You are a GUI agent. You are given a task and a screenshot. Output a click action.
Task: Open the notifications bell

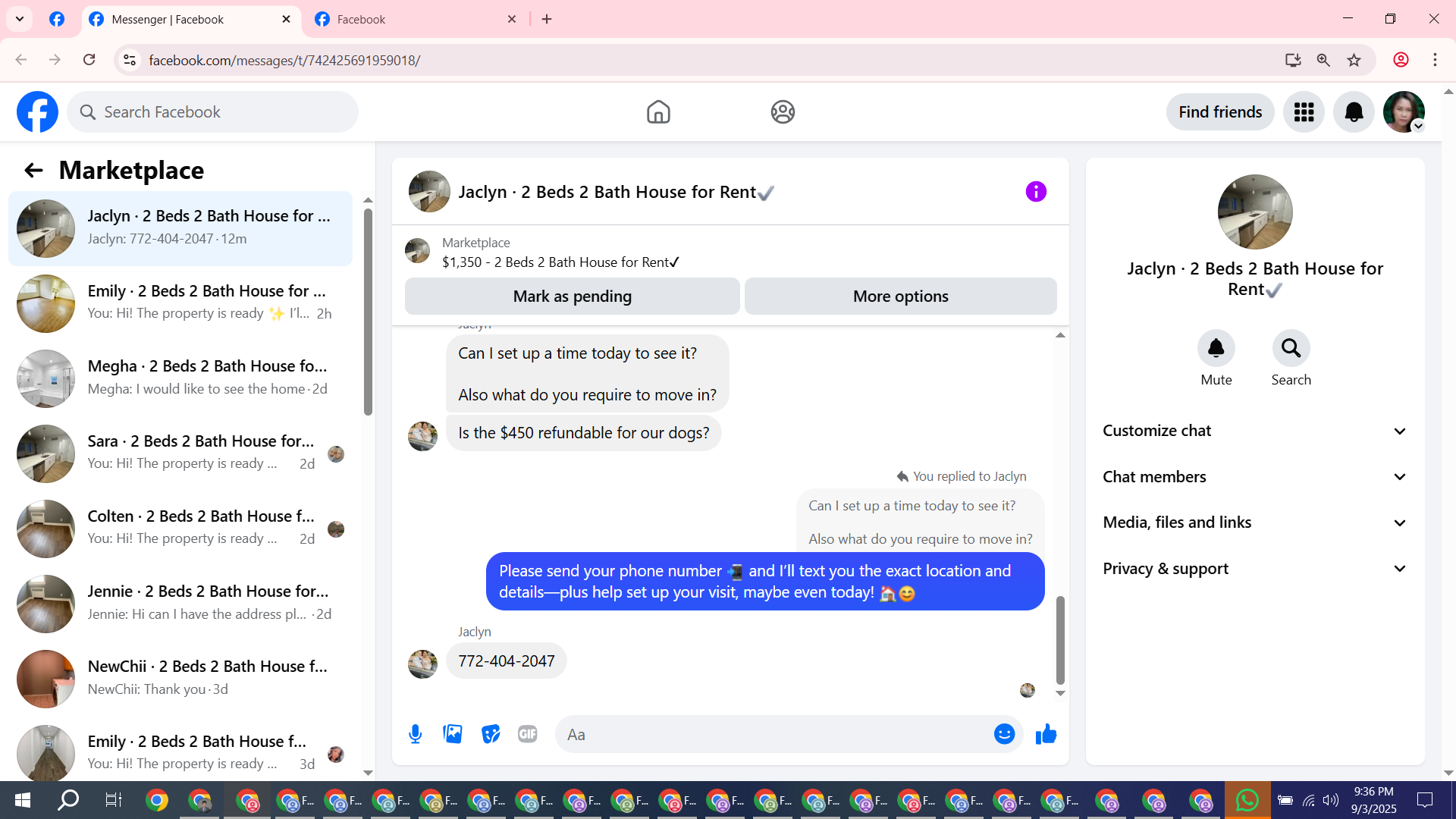tap(1354, 112)
